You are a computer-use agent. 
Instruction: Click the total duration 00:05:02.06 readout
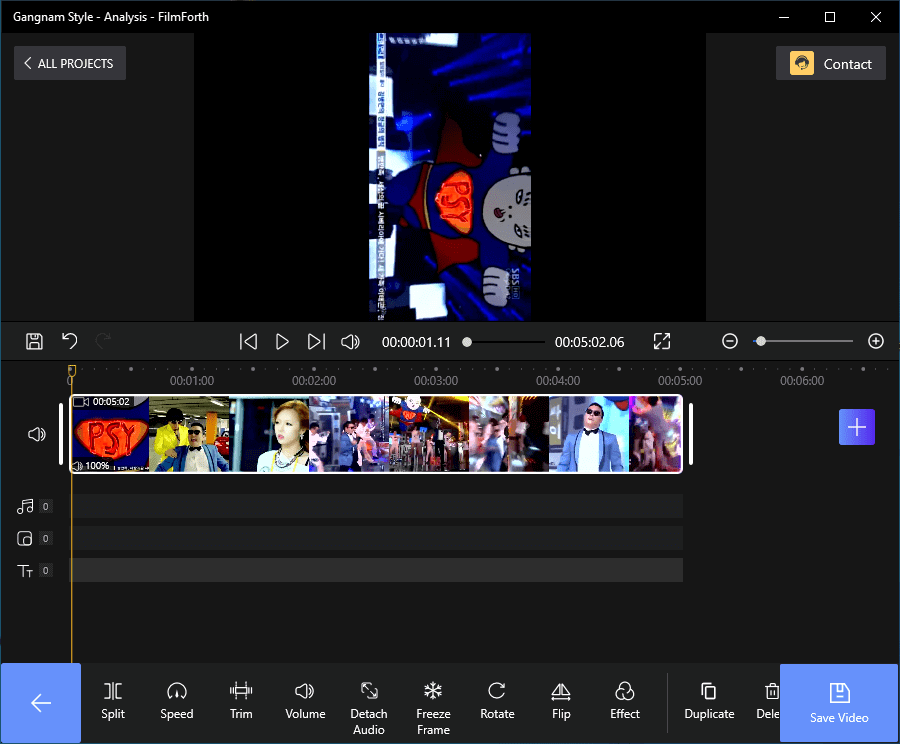click(x=589, y=342)
